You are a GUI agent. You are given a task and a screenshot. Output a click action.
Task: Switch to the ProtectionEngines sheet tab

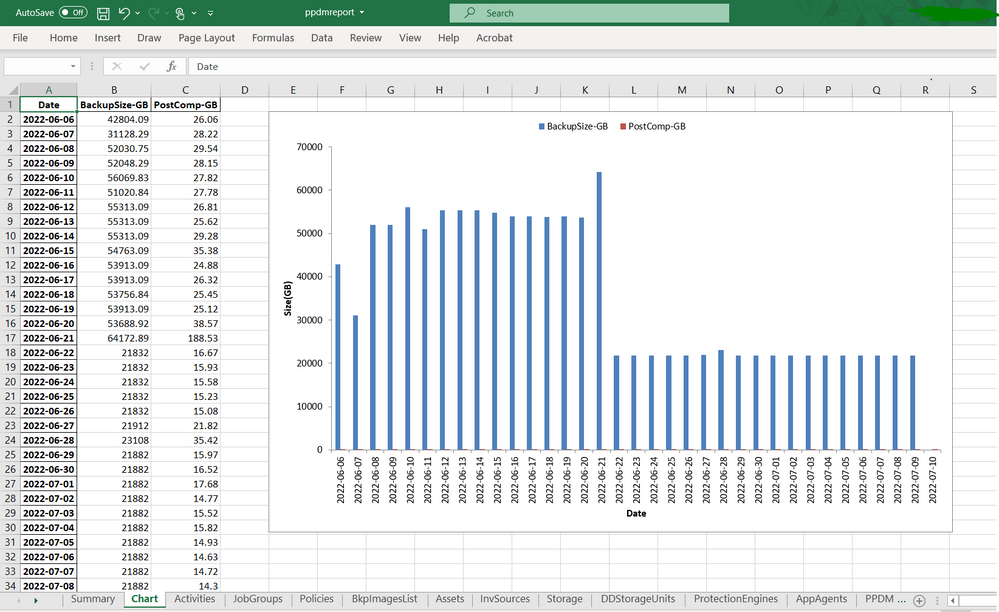[736, 599]
